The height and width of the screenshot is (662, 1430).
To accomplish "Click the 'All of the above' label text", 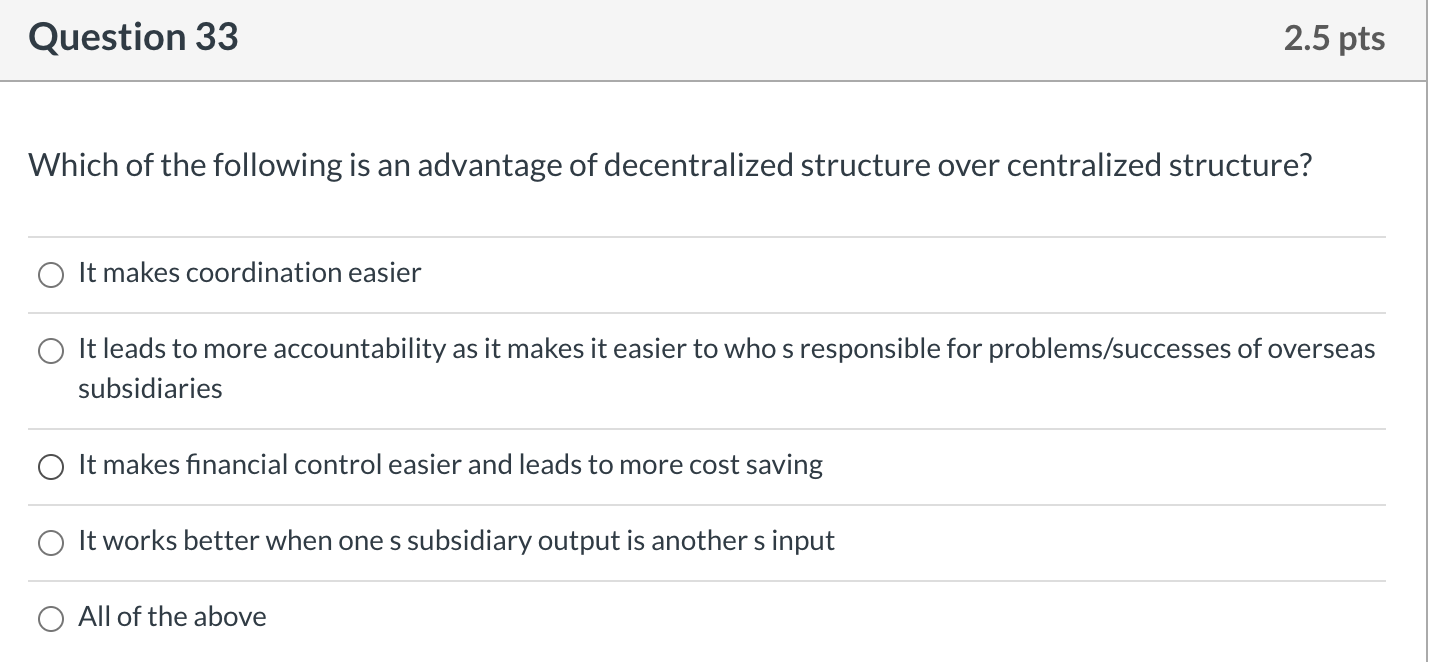I will coord(172,616).
